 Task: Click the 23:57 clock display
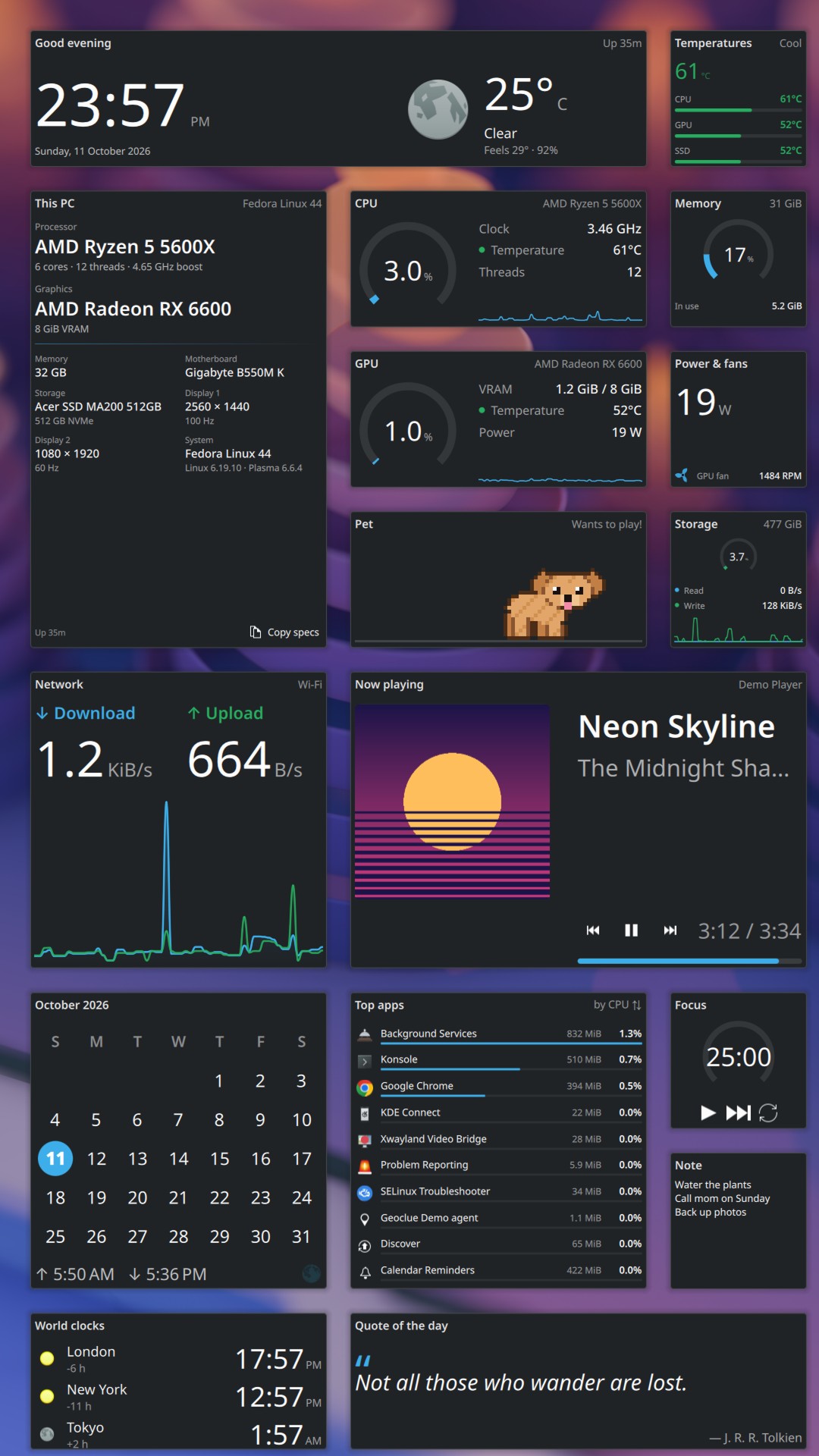point(110,105)
